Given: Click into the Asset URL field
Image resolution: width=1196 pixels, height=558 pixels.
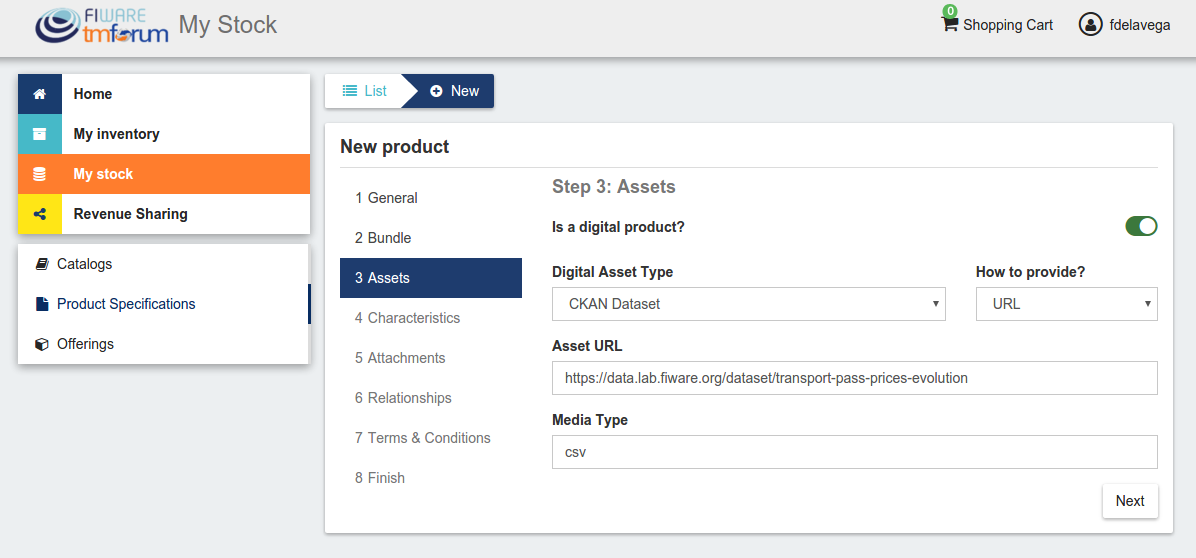Looking at the screenshot, I should point(854,378).
